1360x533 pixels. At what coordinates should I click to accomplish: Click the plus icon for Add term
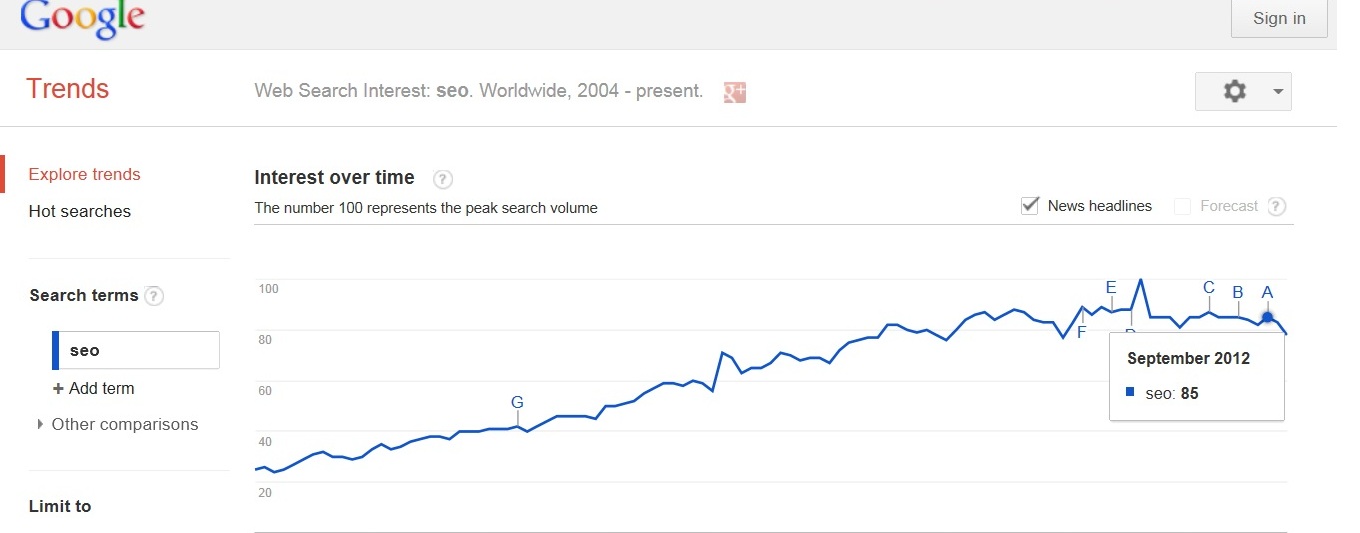tap(58, 389)
